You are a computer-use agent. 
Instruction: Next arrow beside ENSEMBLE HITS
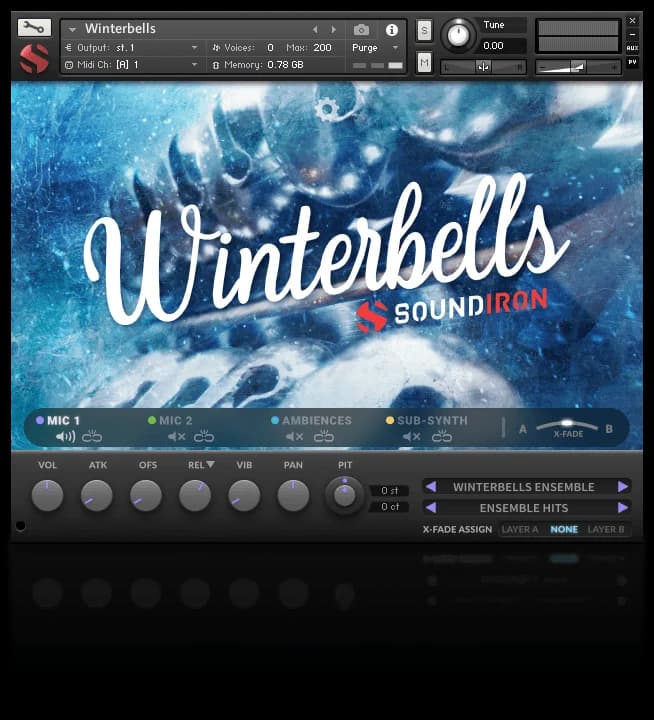click(x=623, y=507)
